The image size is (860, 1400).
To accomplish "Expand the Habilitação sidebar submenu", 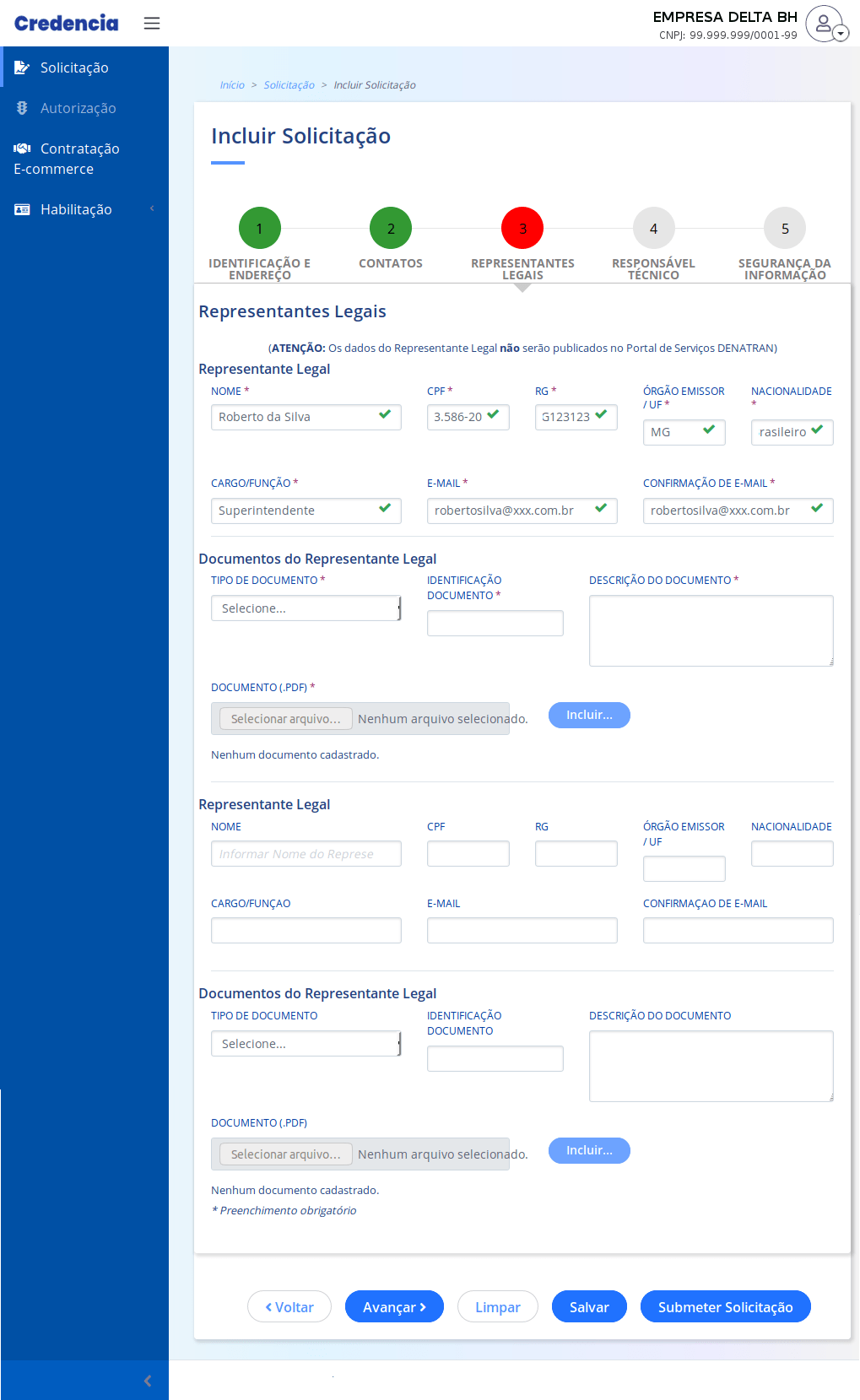I will click(x=76, y=209).
